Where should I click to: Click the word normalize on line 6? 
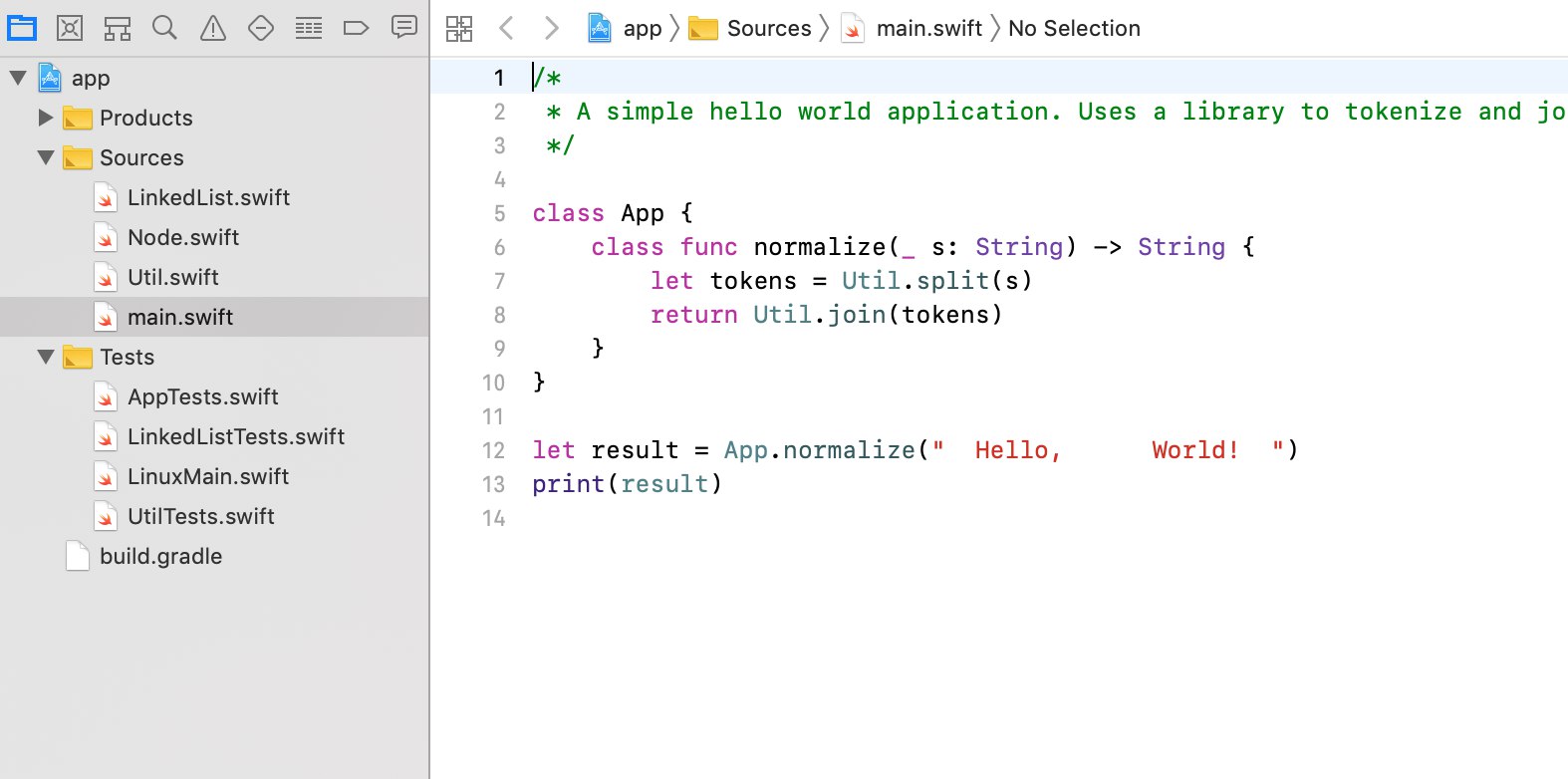819,247
